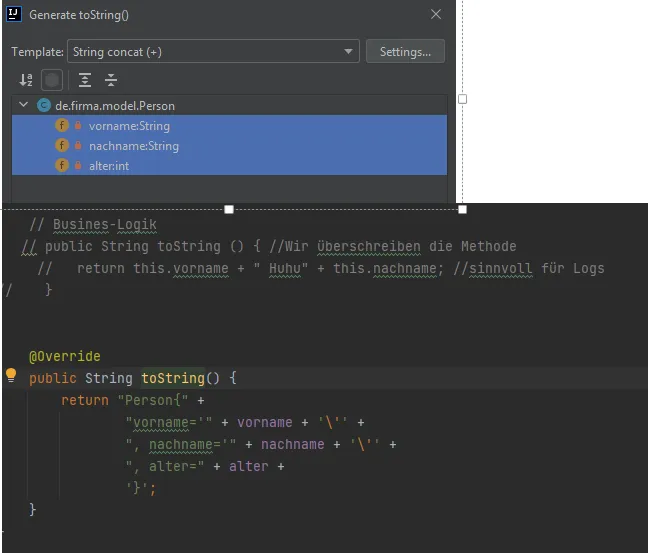The height and width of the screenshot is (553, 648).
Task: Click the disabled round toolbar button
Action: click(52, 80)
